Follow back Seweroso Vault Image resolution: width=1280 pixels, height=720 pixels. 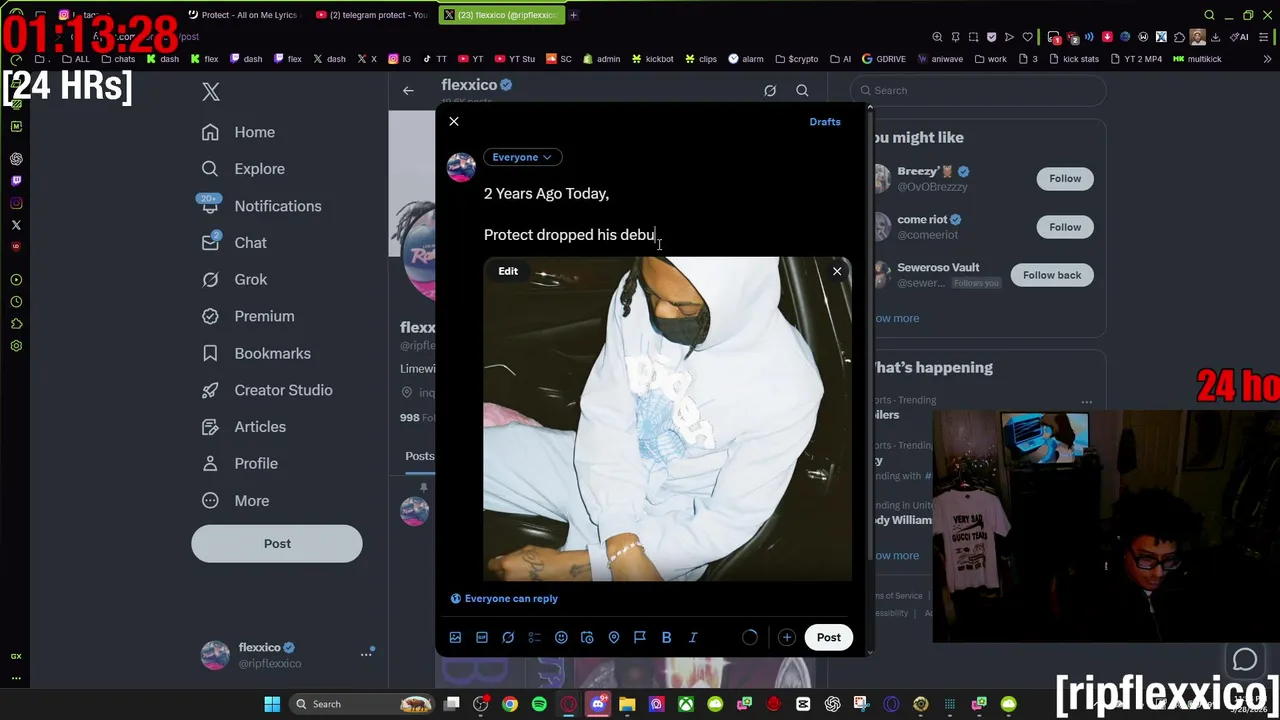tap(1052, 275)
